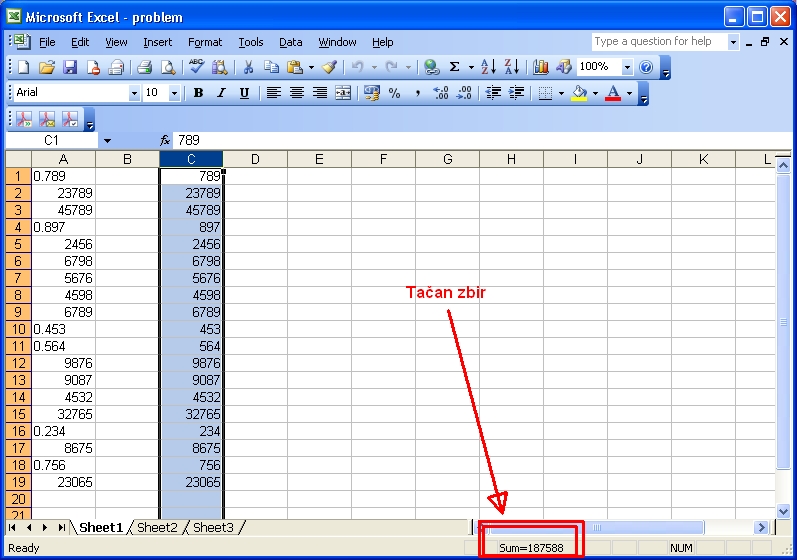The width and height of the screenshot is (797, 560).
Task: Sort ascending with the A-Z icon
Action: point(488,67)
